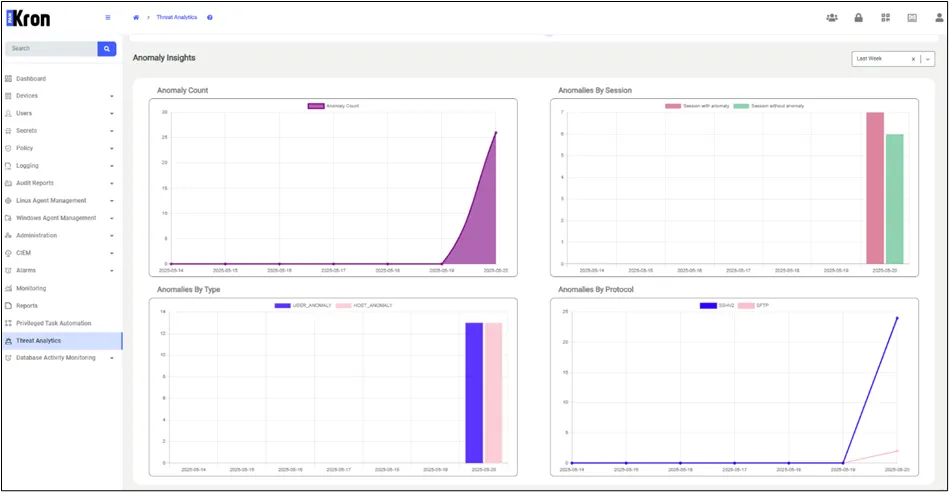949x492 pixels.
Task: Click the Linux Agent Management icon
Action: click(x=8, y=201)
